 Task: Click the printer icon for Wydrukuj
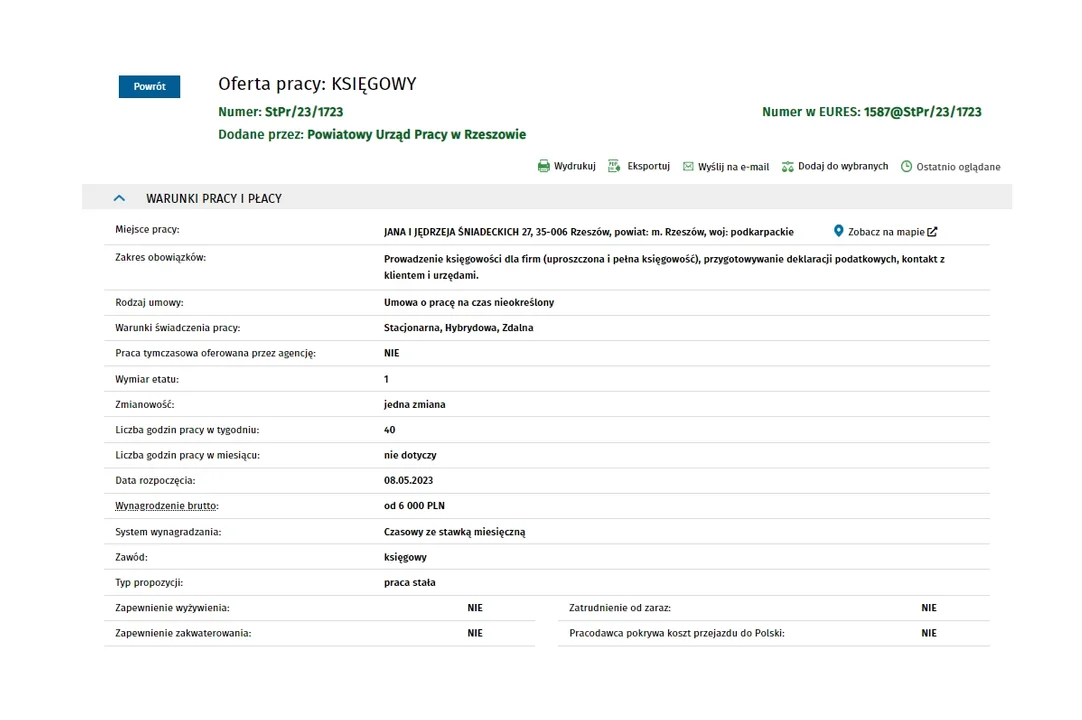[x=544, y=166]
